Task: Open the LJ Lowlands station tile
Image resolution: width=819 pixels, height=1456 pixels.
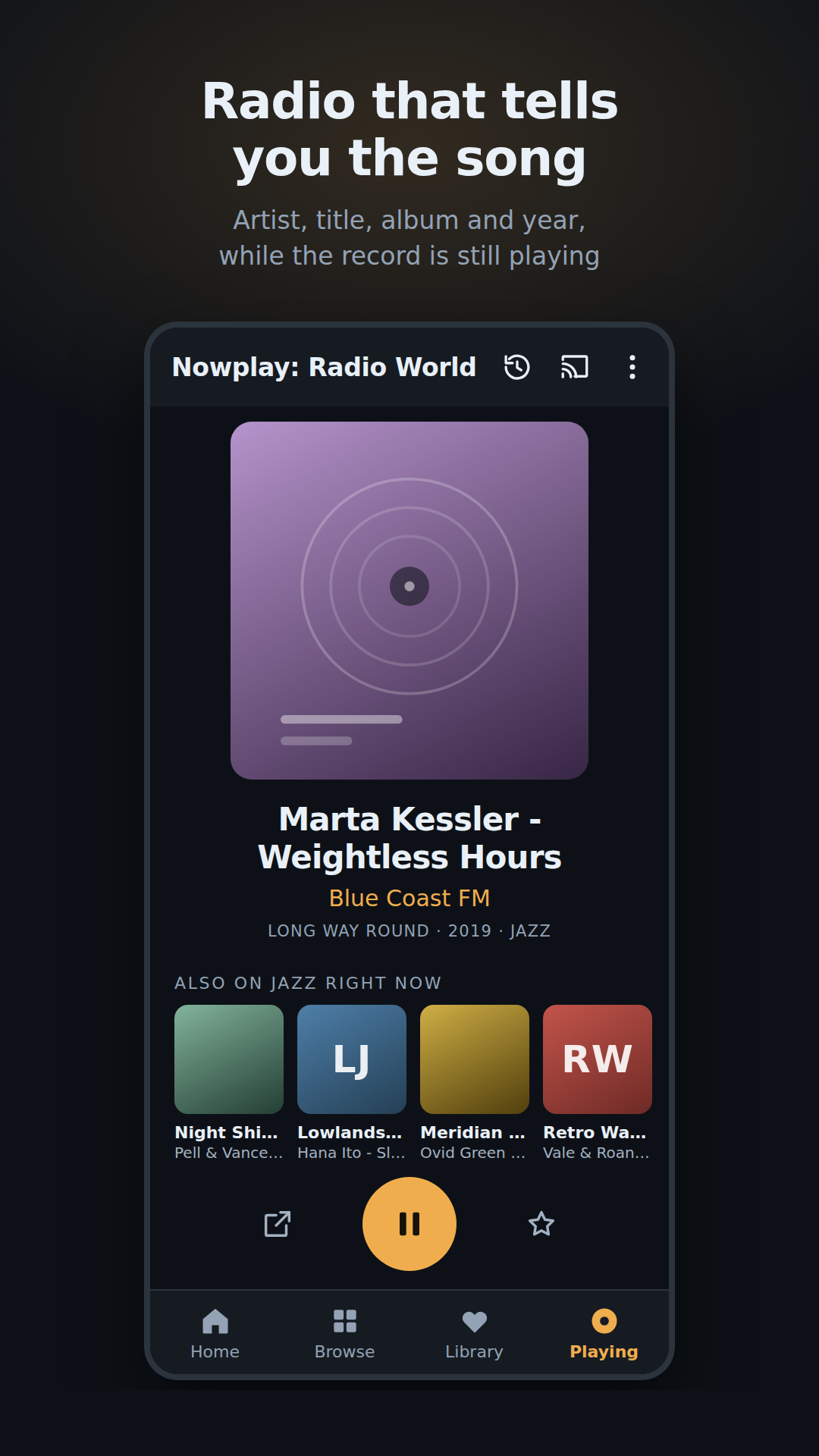Action: [352, 1059]
